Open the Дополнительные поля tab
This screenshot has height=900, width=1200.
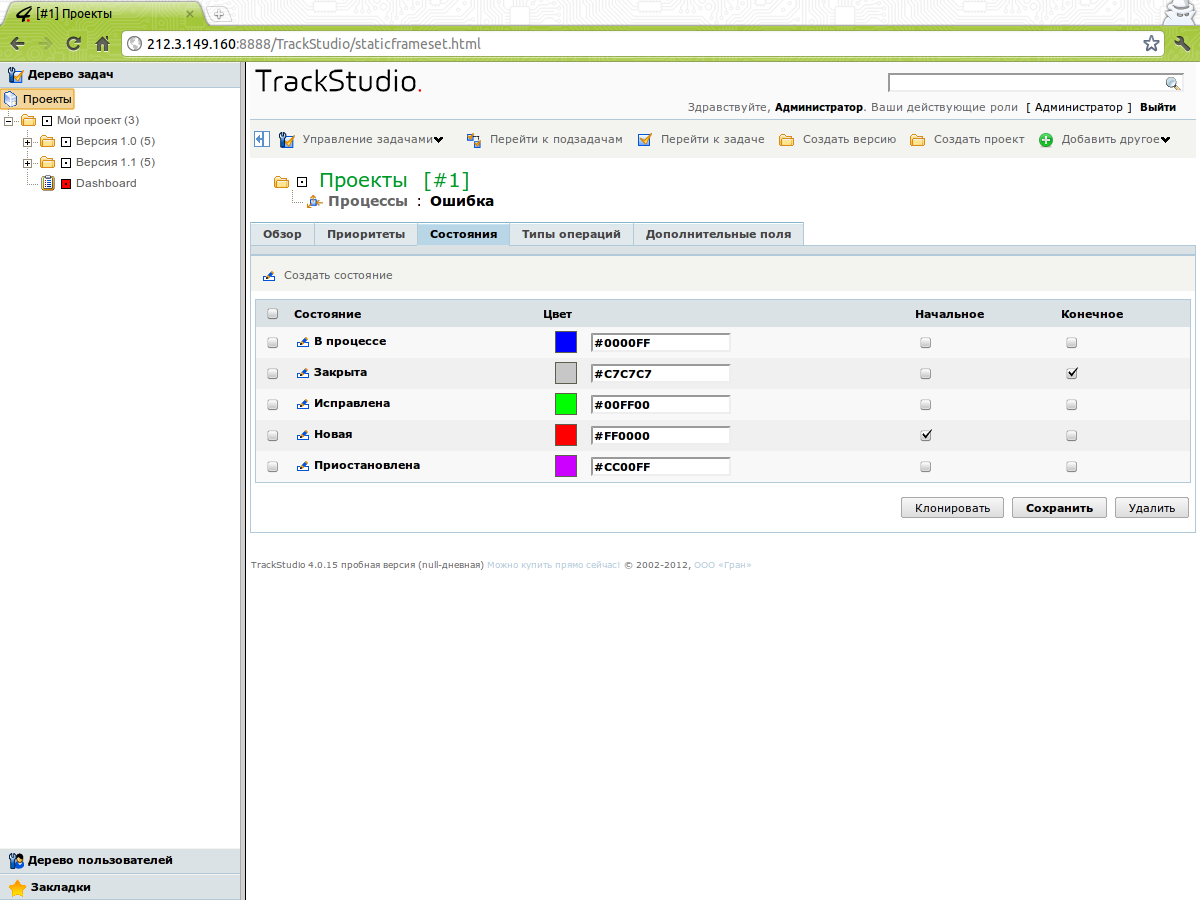[x=718, y=234]
